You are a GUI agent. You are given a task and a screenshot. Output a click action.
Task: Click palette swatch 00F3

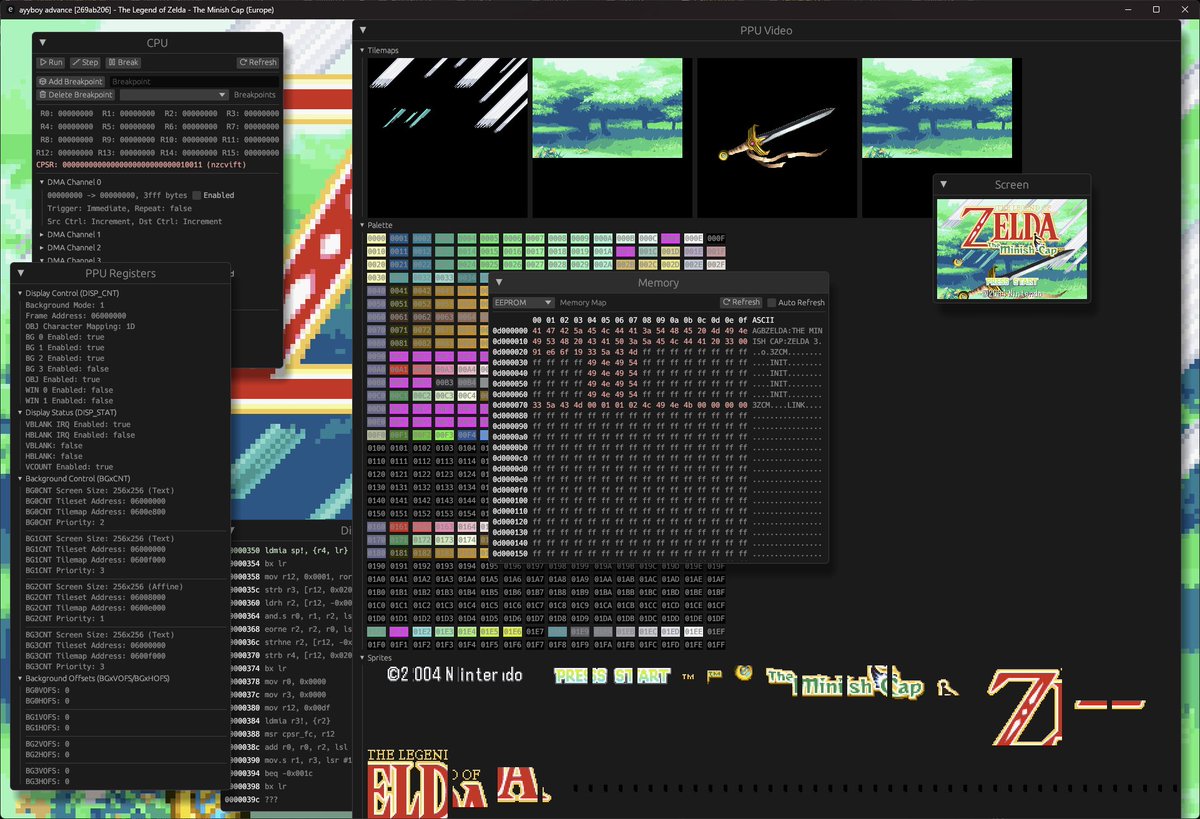click(x=444, y=435)
